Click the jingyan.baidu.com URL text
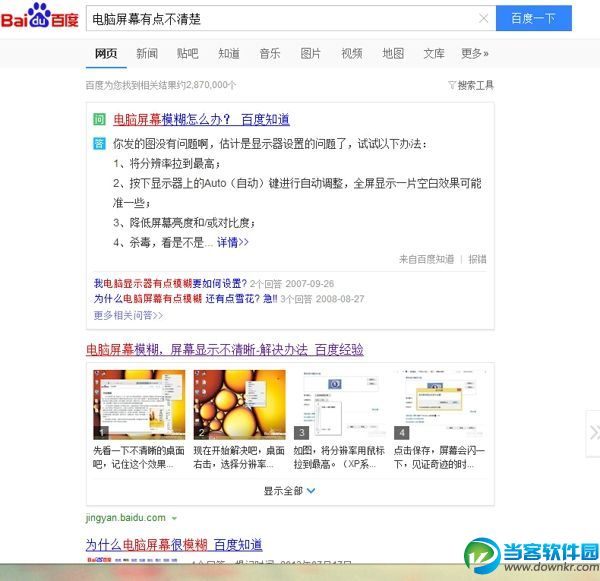Image resolution: width=600 pixels, height=581 pixels. coord(126,518)
